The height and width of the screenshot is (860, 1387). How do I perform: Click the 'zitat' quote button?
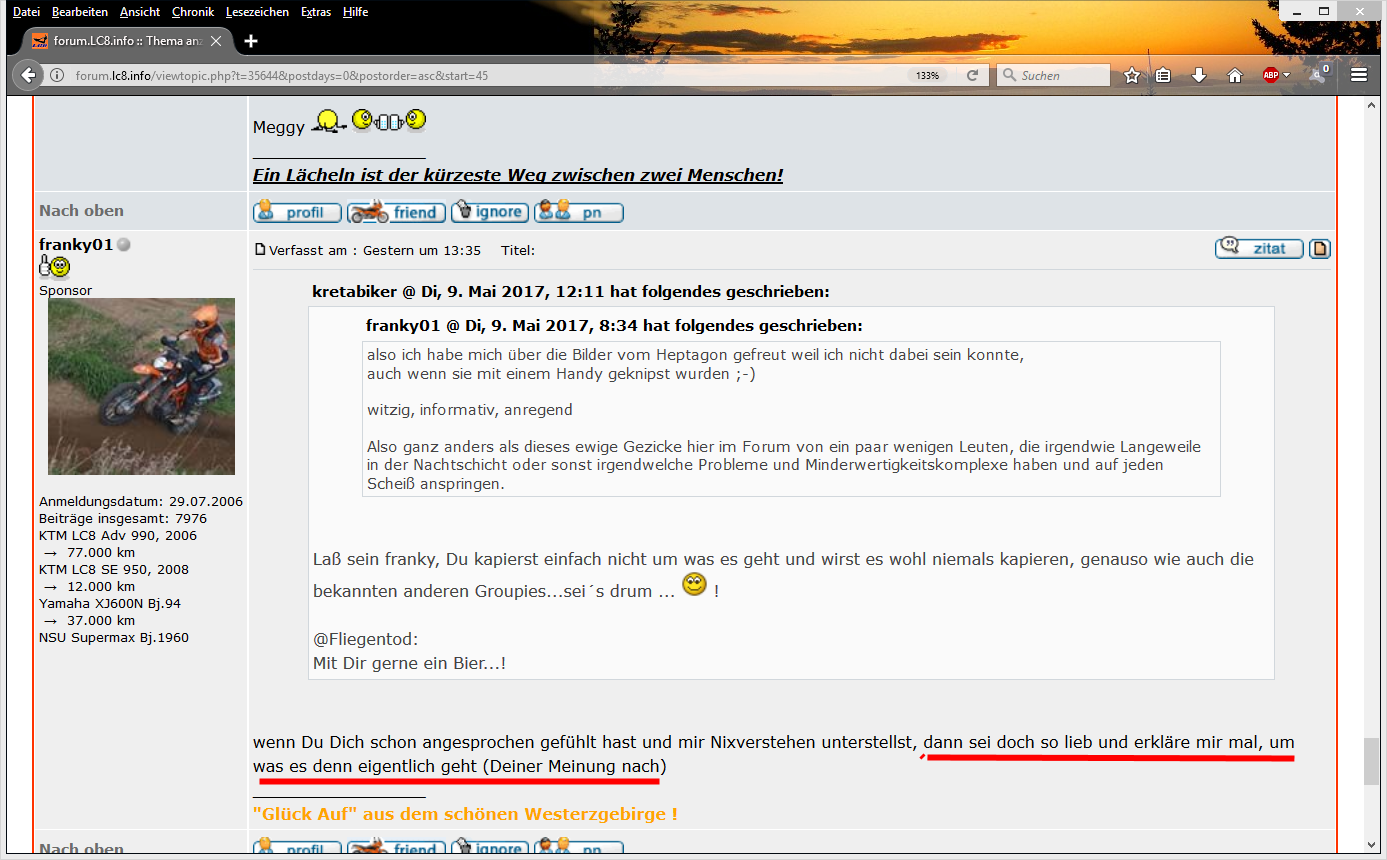(x=1259, y=248)
